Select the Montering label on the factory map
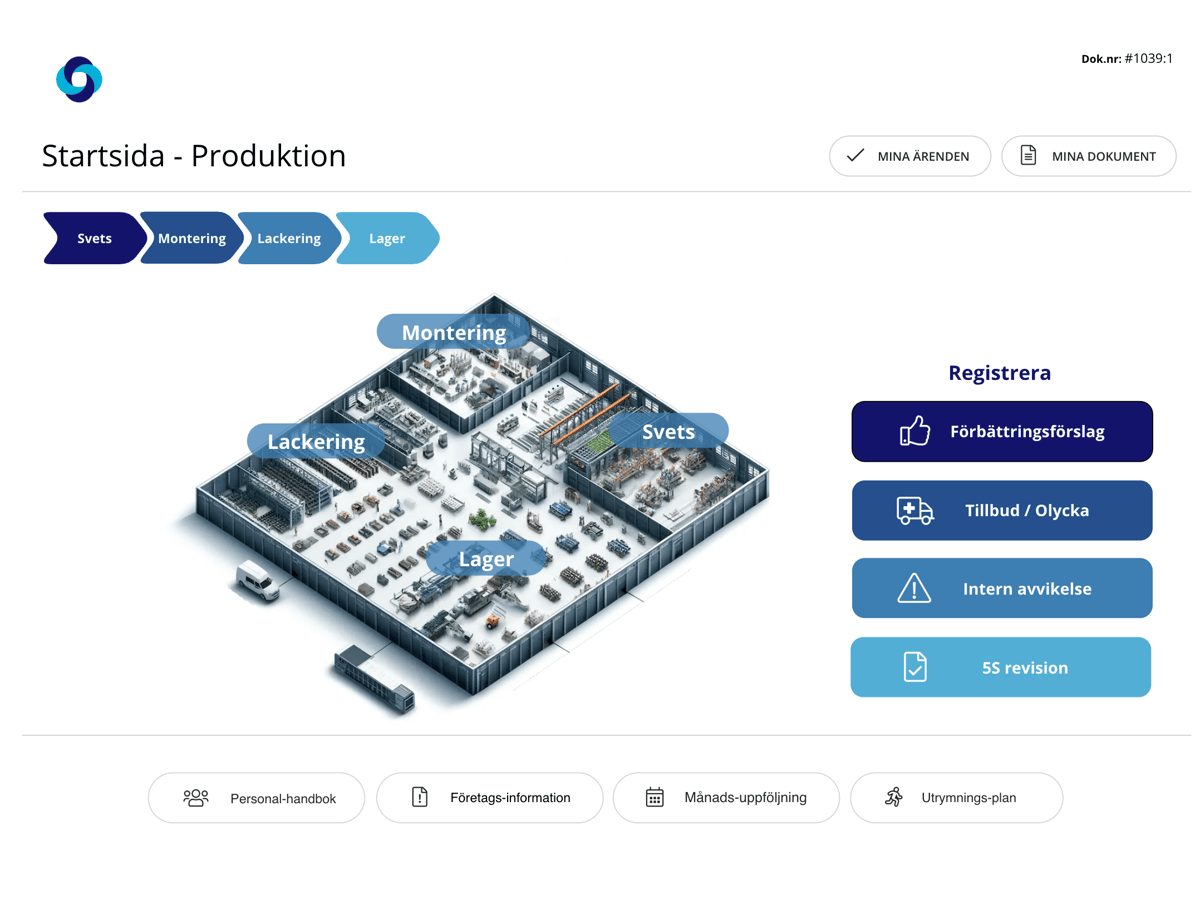The width and height of the screenshot is (1200, 900). click(x=453, y=332)
